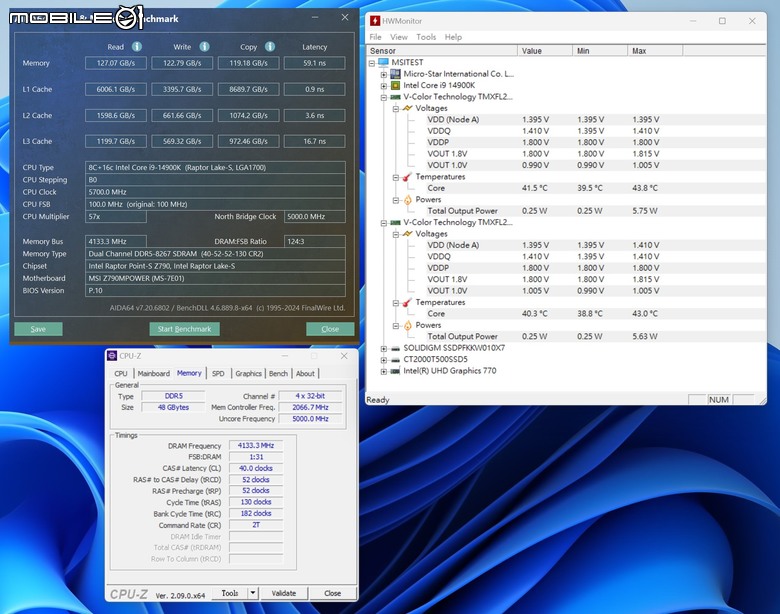Open the Tools dropdown arrow in CPU-Z
The height and width of the screenshot is (614, 780).
(x=253, y=593)
